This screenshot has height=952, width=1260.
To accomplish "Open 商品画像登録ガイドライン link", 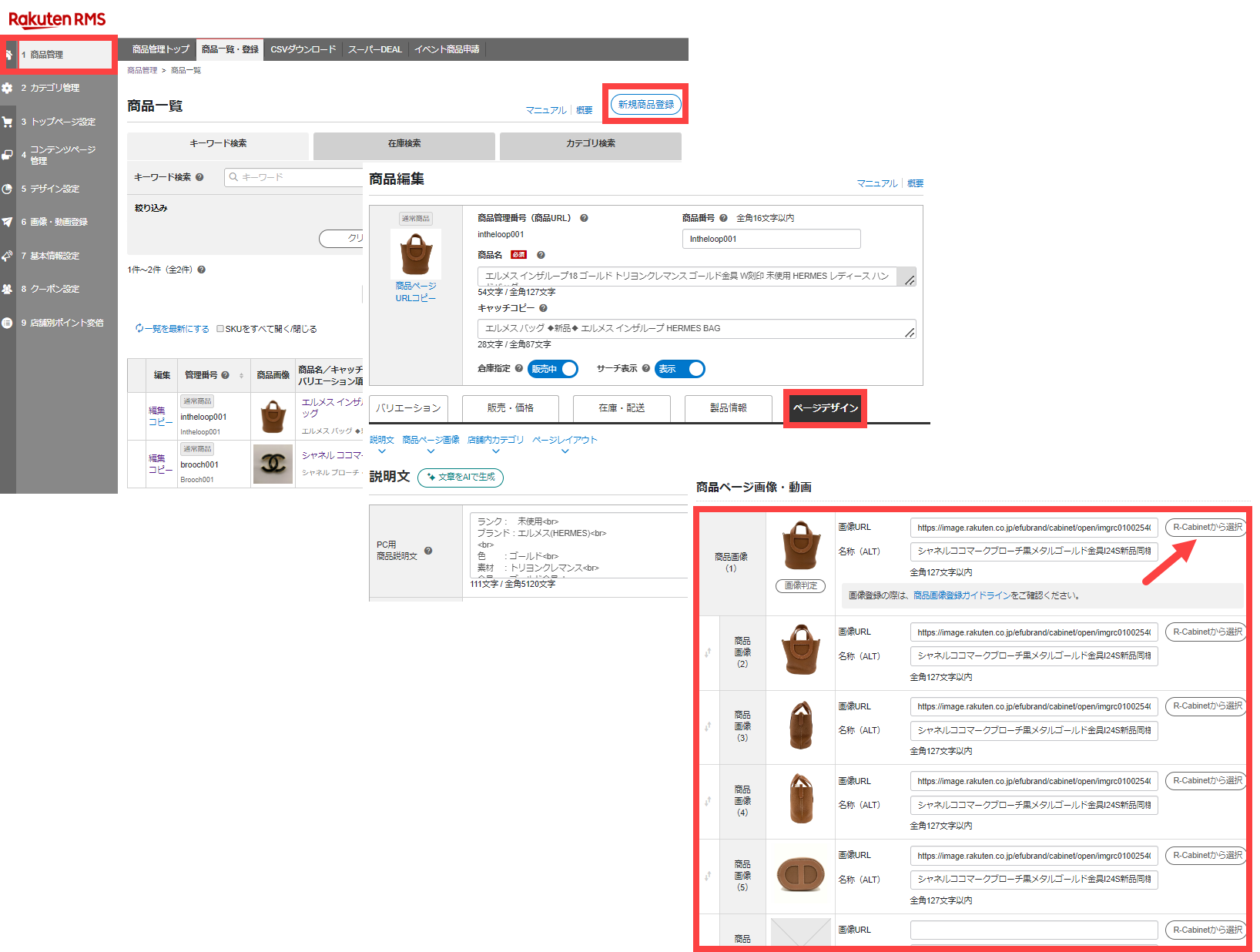I will [961, 595].
